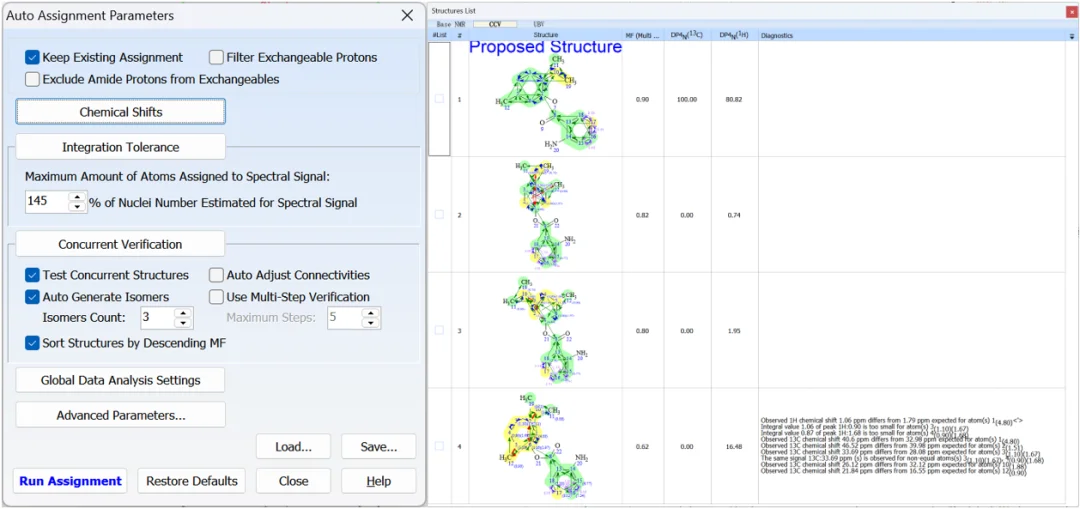Click Restore Defaults button
The image size is (1080, 509).
(x=191, y=481)
